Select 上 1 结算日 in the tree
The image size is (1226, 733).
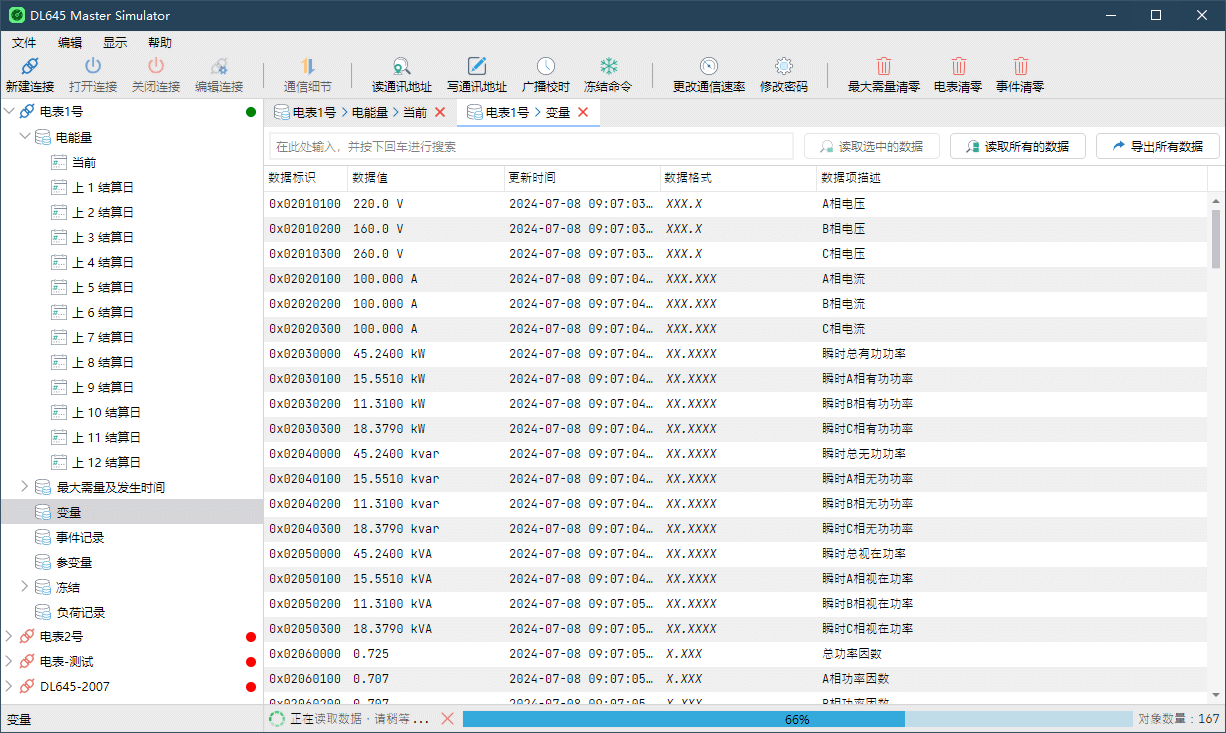(x=103, y=187)
